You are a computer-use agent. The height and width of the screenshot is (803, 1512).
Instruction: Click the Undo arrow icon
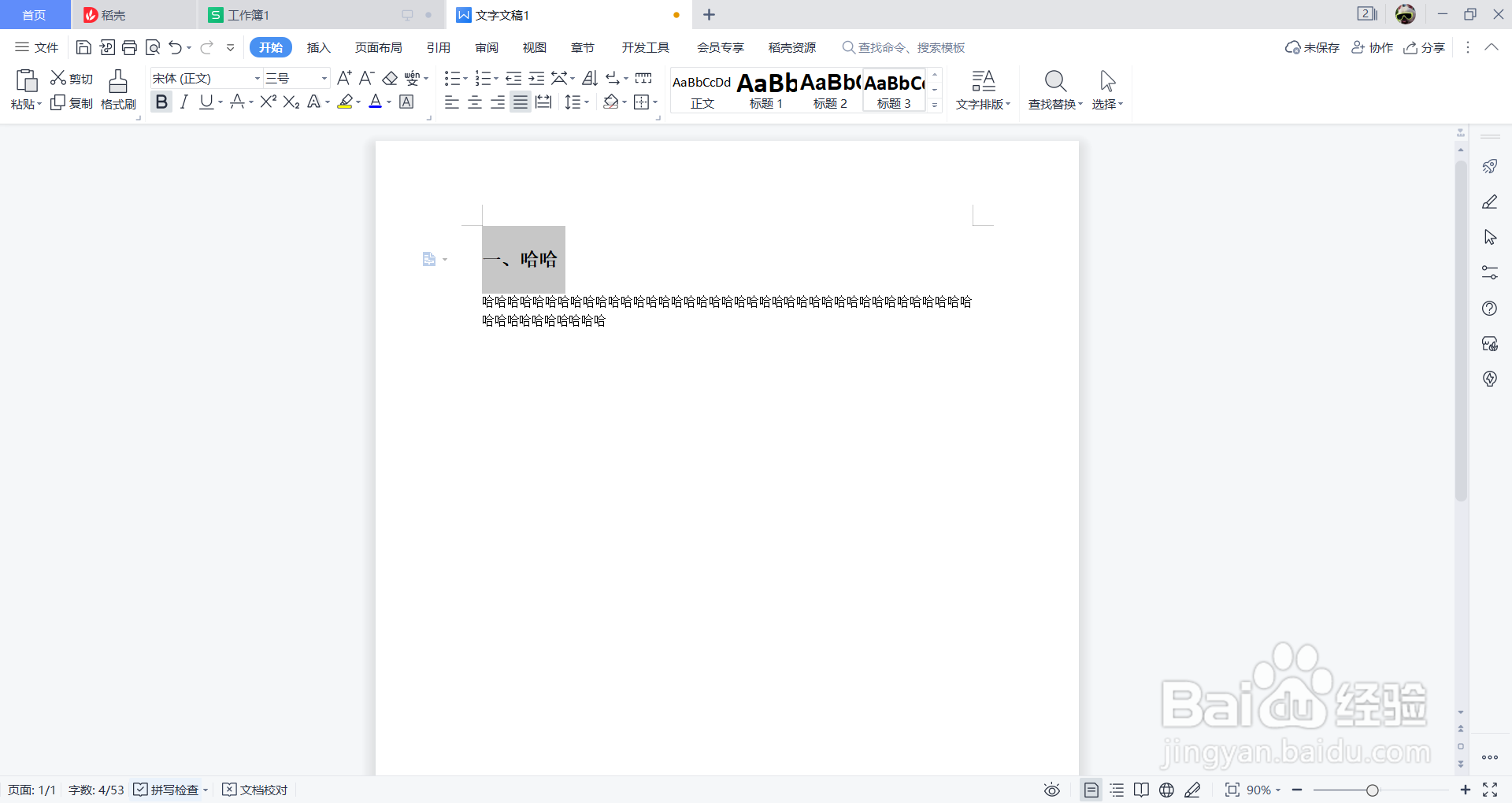(175, 47)
